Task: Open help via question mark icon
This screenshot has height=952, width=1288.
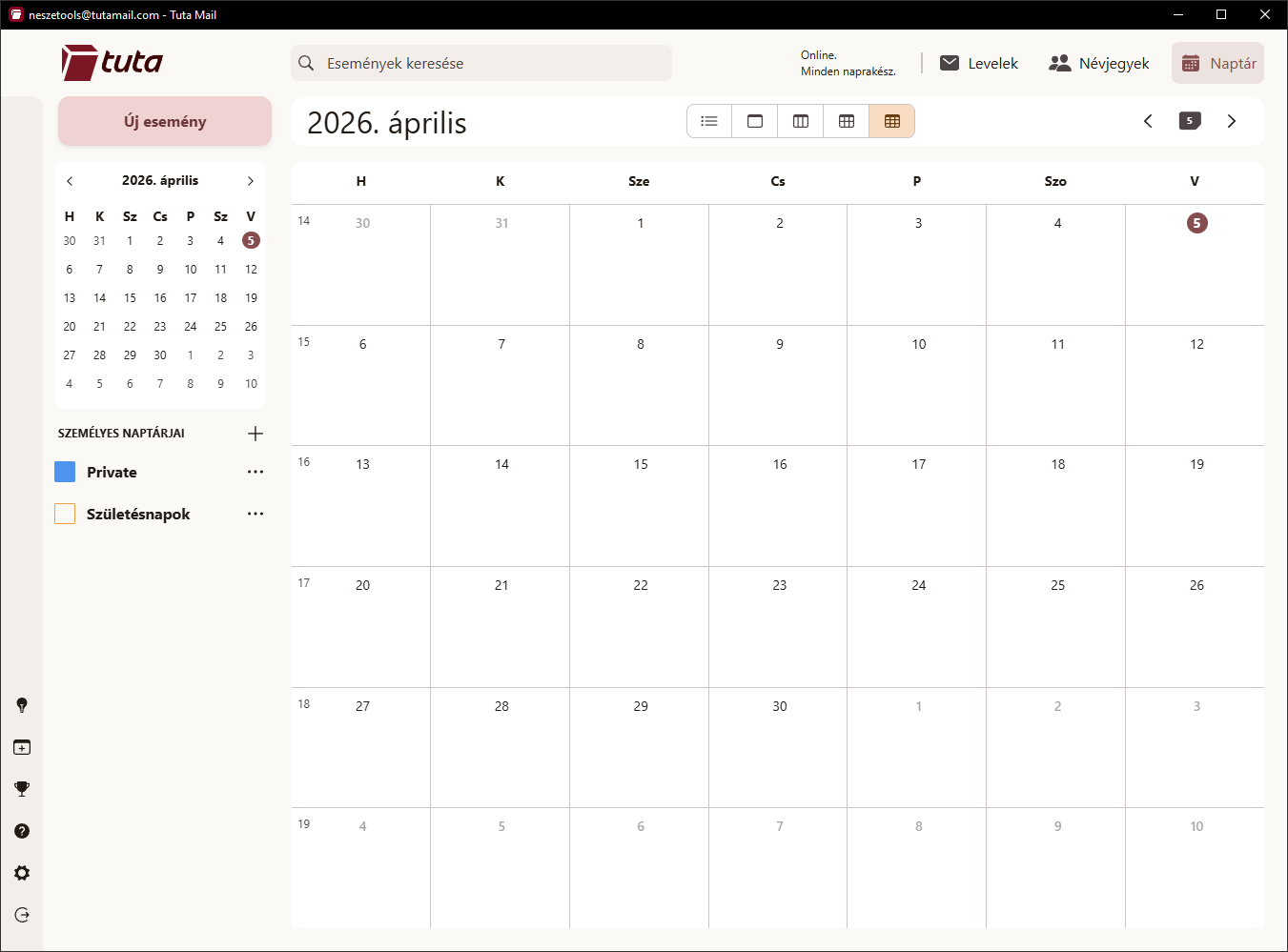Action: click(21, 831)
